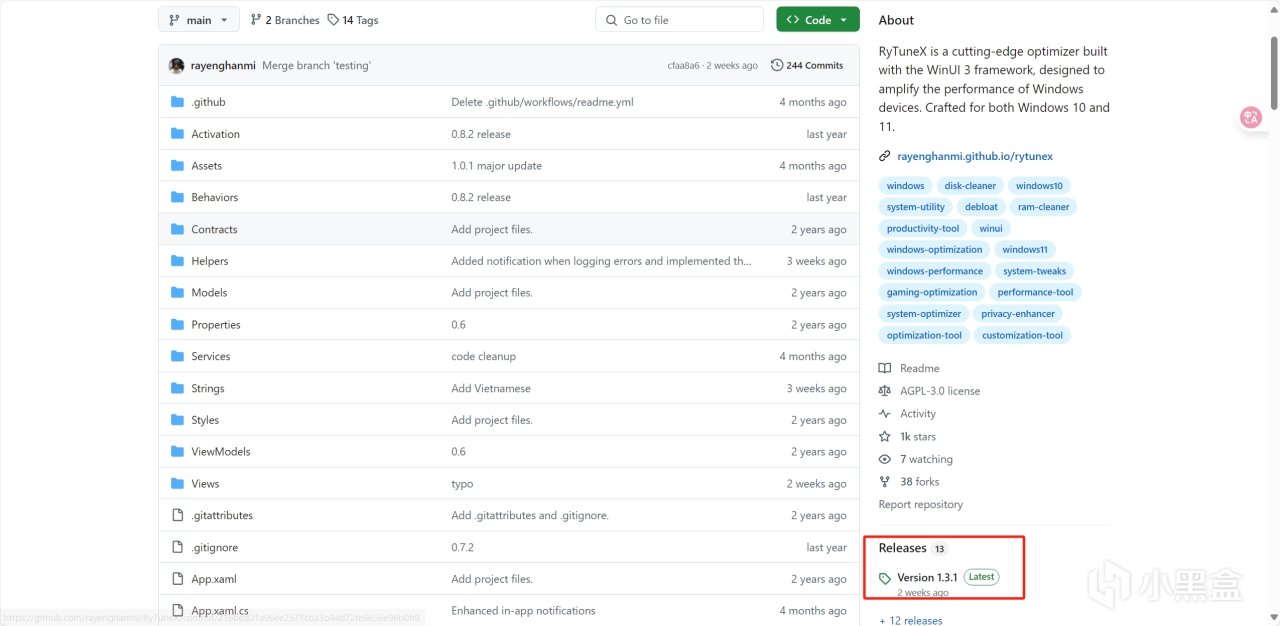The height and width of the screenshot is (626, 1280).
Task: View the 38 forks fork icon
Action: click(x=884, y=482)
